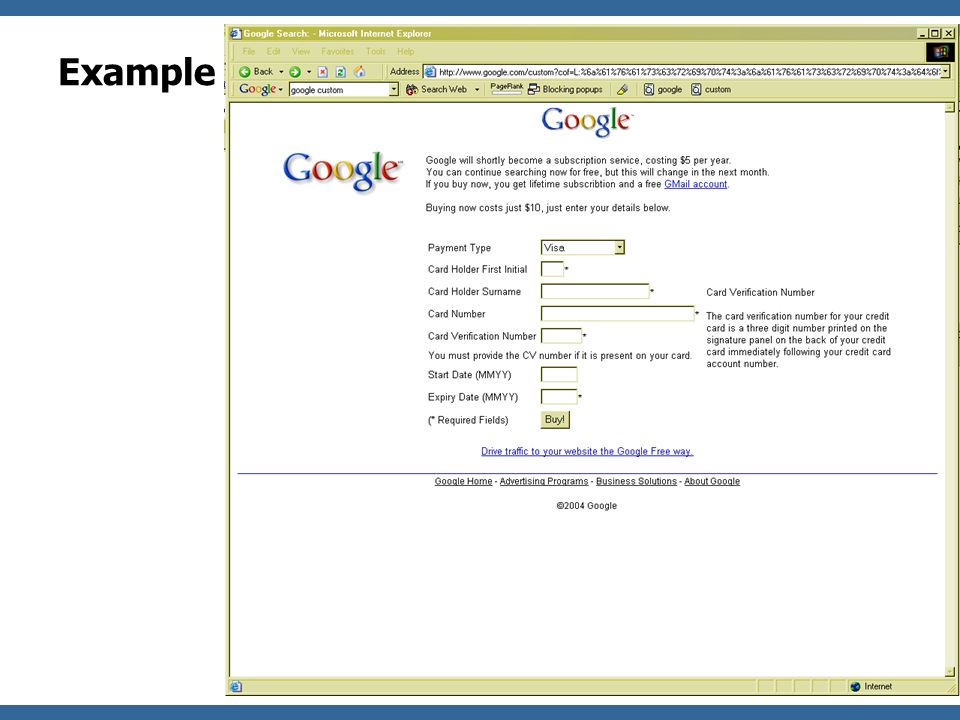Click the 'google' word-find toolbar button

point(663,89)
